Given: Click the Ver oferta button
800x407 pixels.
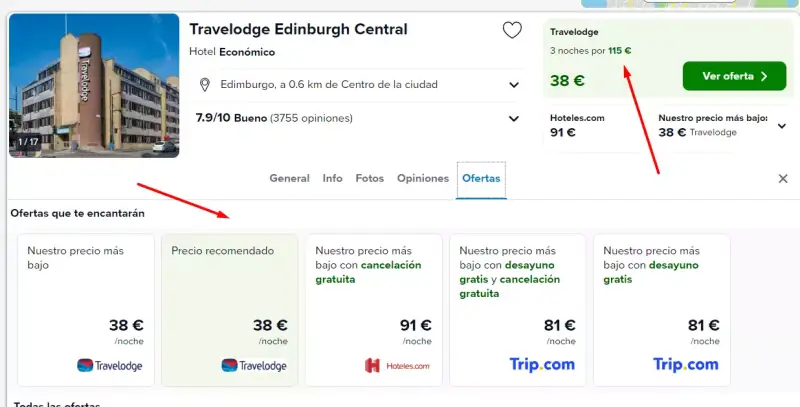Looking at the screenshot, I should pos(734,76).
